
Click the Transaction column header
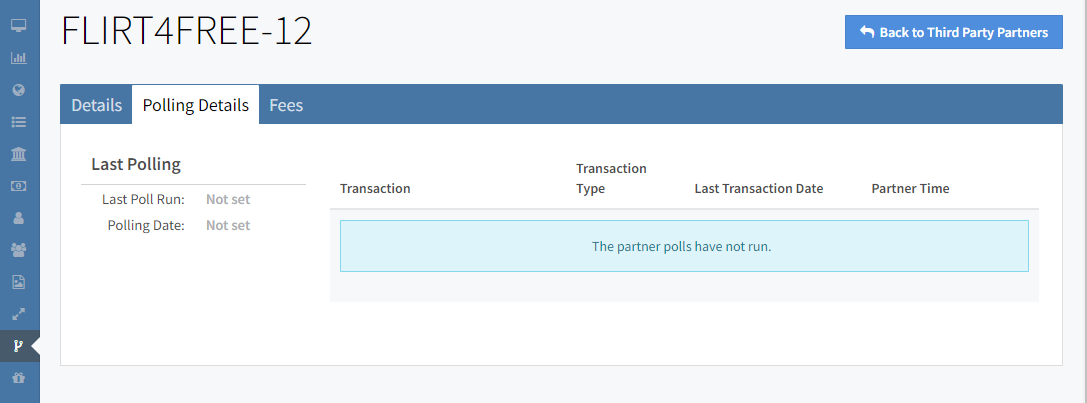(x=375, y=189)
